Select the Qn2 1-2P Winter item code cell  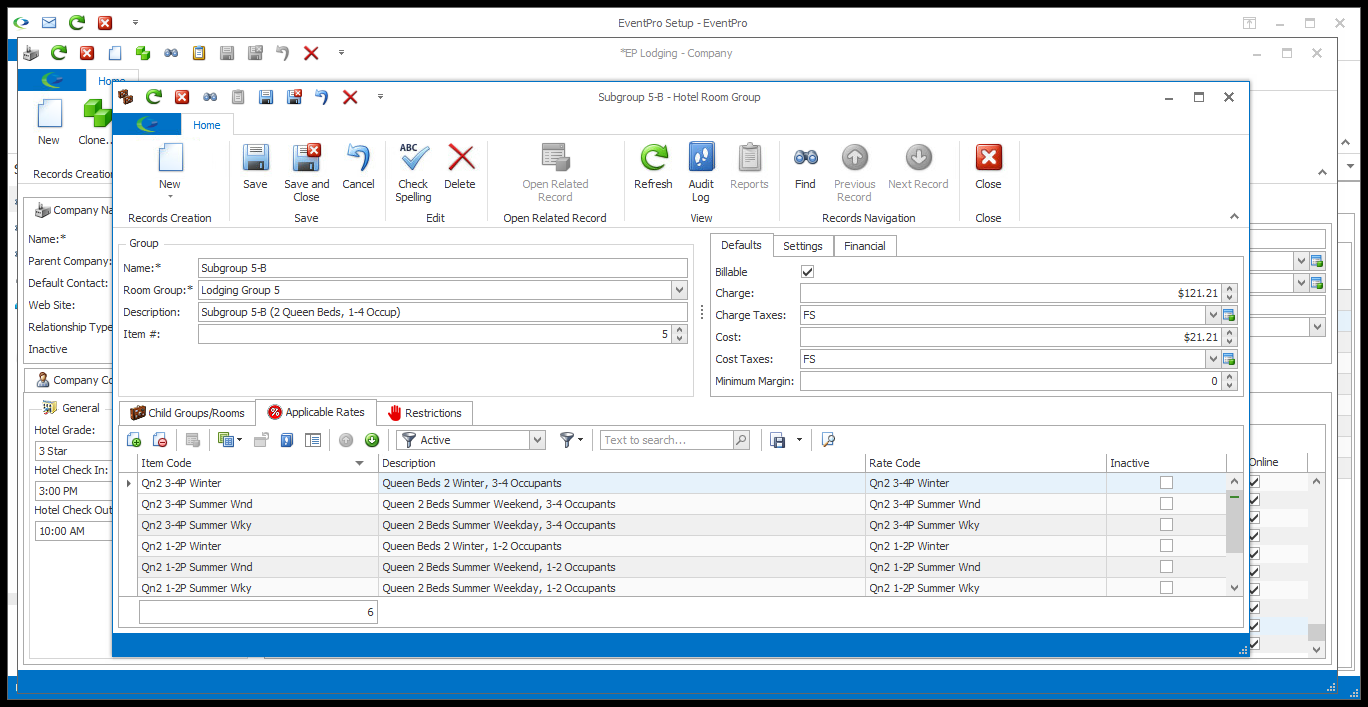(258, 546)
